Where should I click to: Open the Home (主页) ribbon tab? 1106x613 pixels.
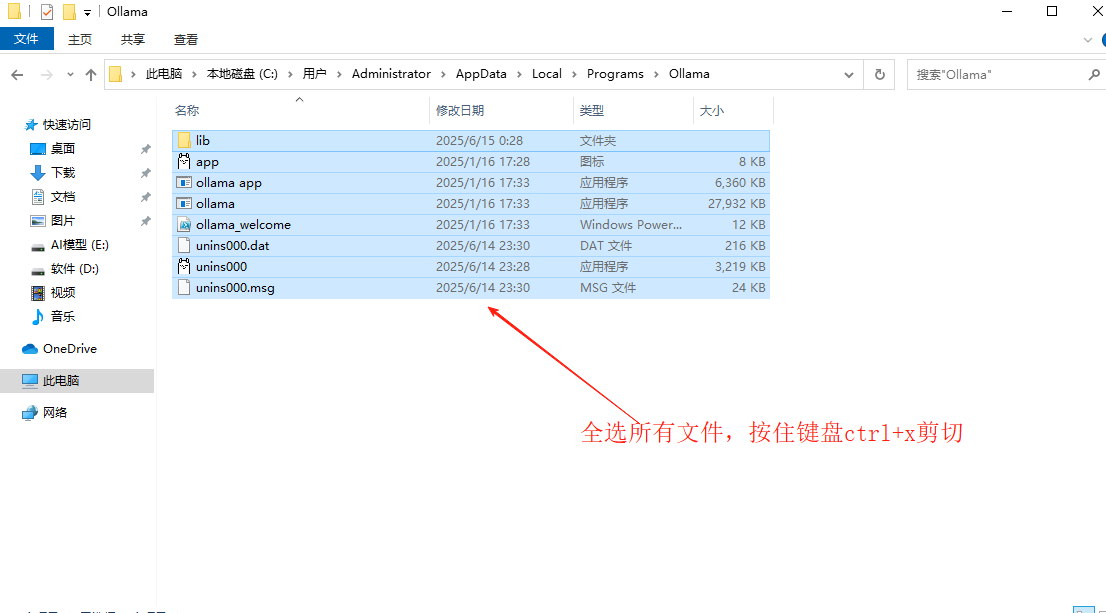[80, 40]
